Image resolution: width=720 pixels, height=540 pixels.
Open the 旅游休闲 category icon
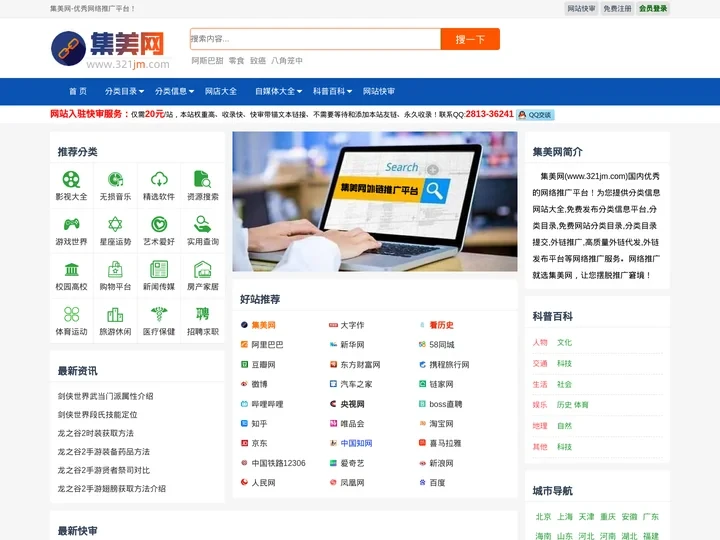point(115,315)
